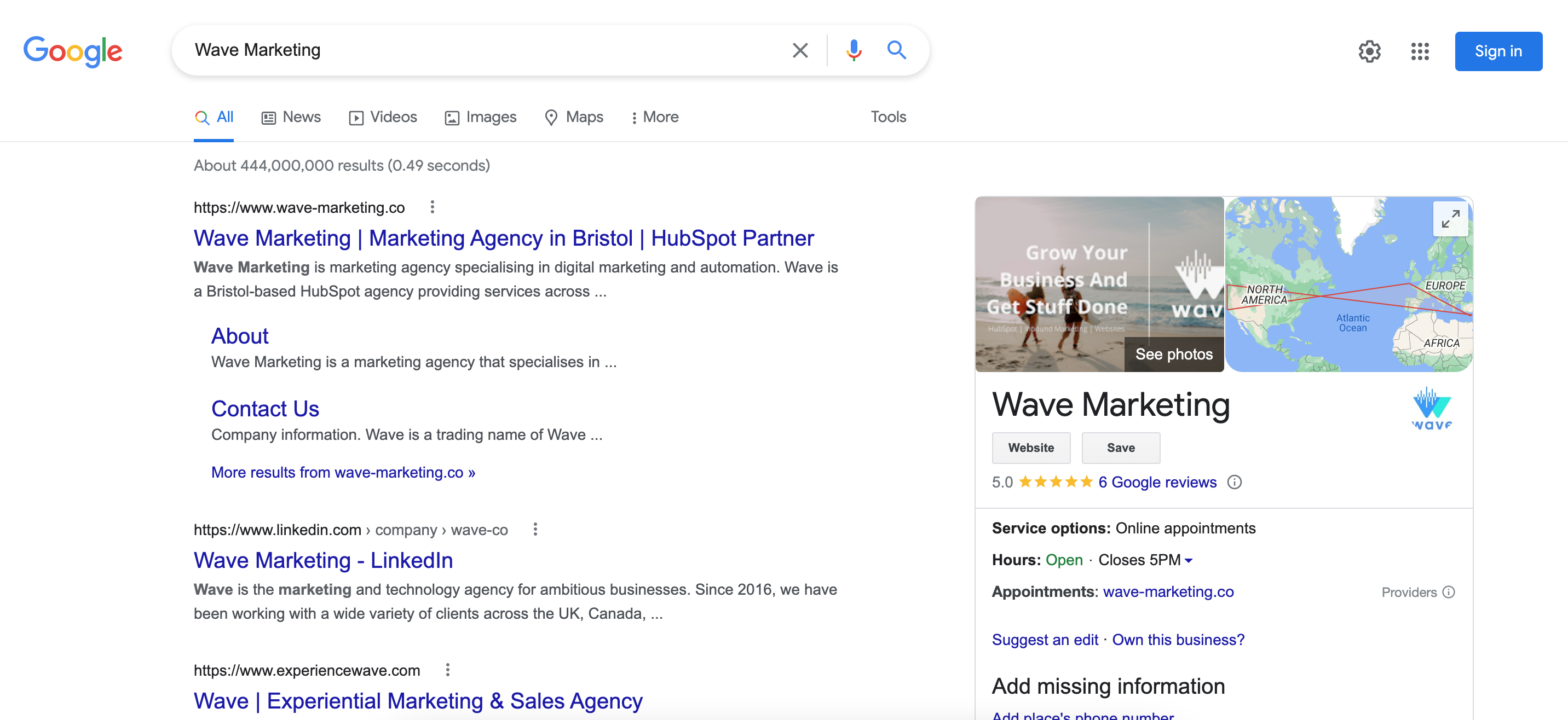Click the info icon beside Google reviews
This screenshot has width=1568, height=720.
point(1234,482)
